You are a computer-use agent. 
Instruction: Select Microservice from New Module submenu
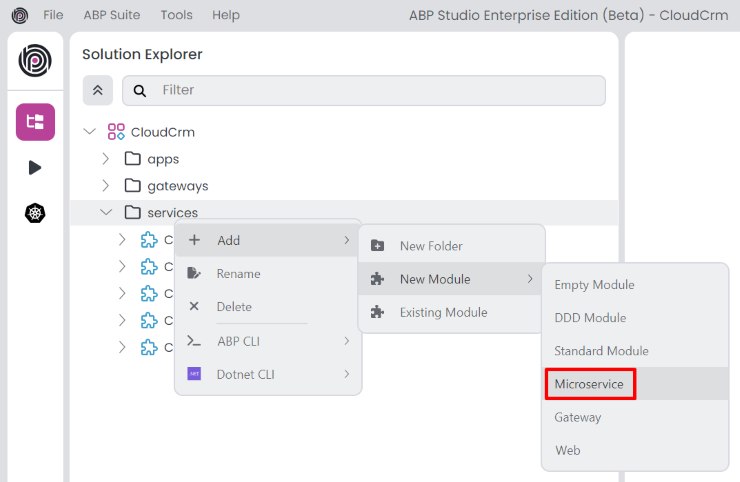coord(589,384)
